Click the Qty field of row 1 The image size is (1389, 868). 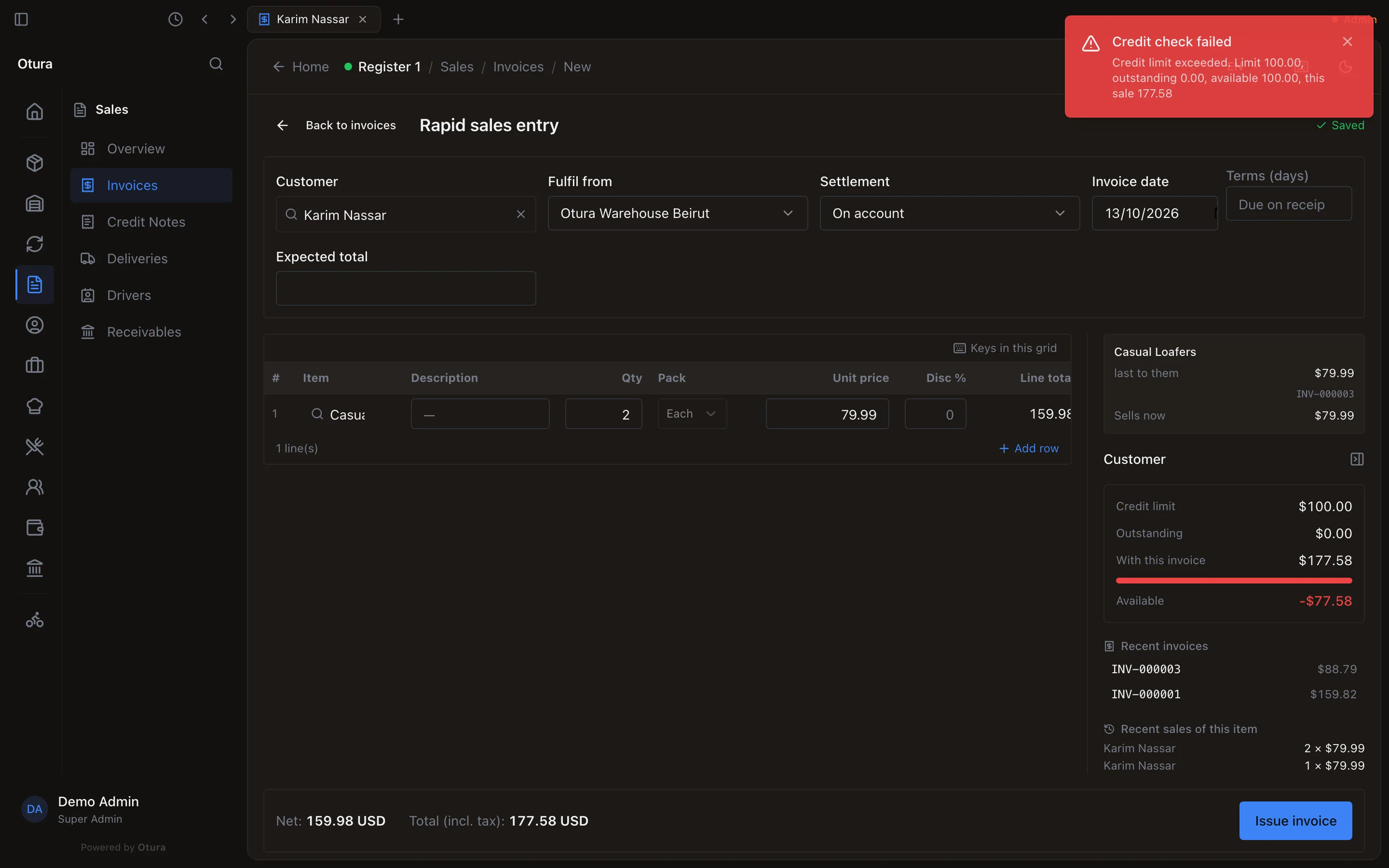[603, 414]
